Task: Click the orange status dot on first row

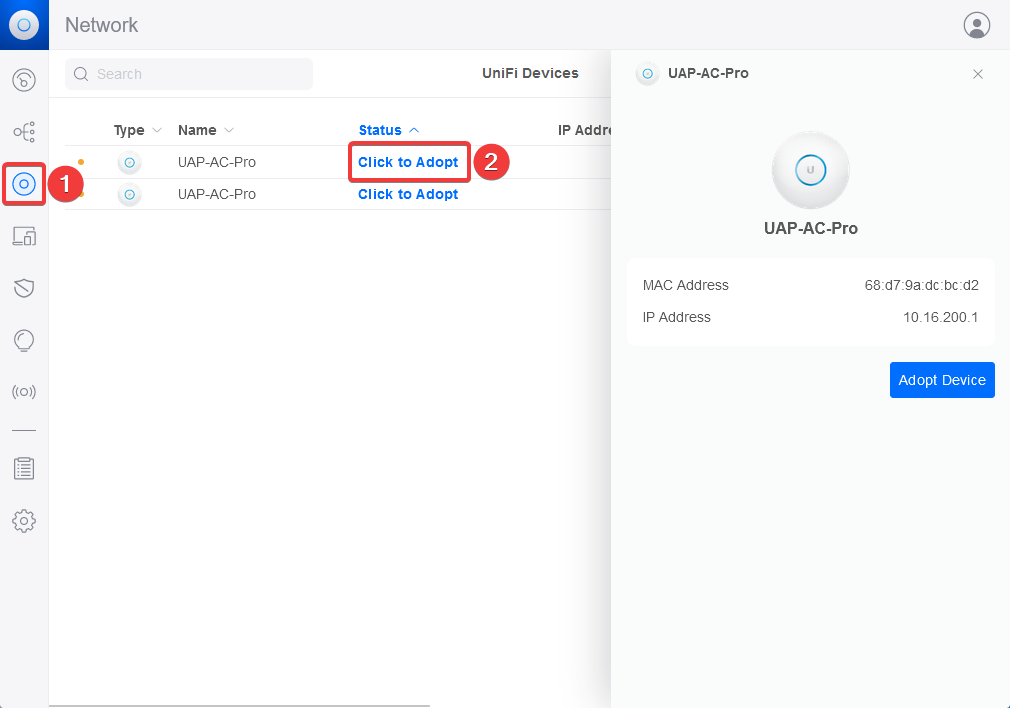Action: (81, 162)
